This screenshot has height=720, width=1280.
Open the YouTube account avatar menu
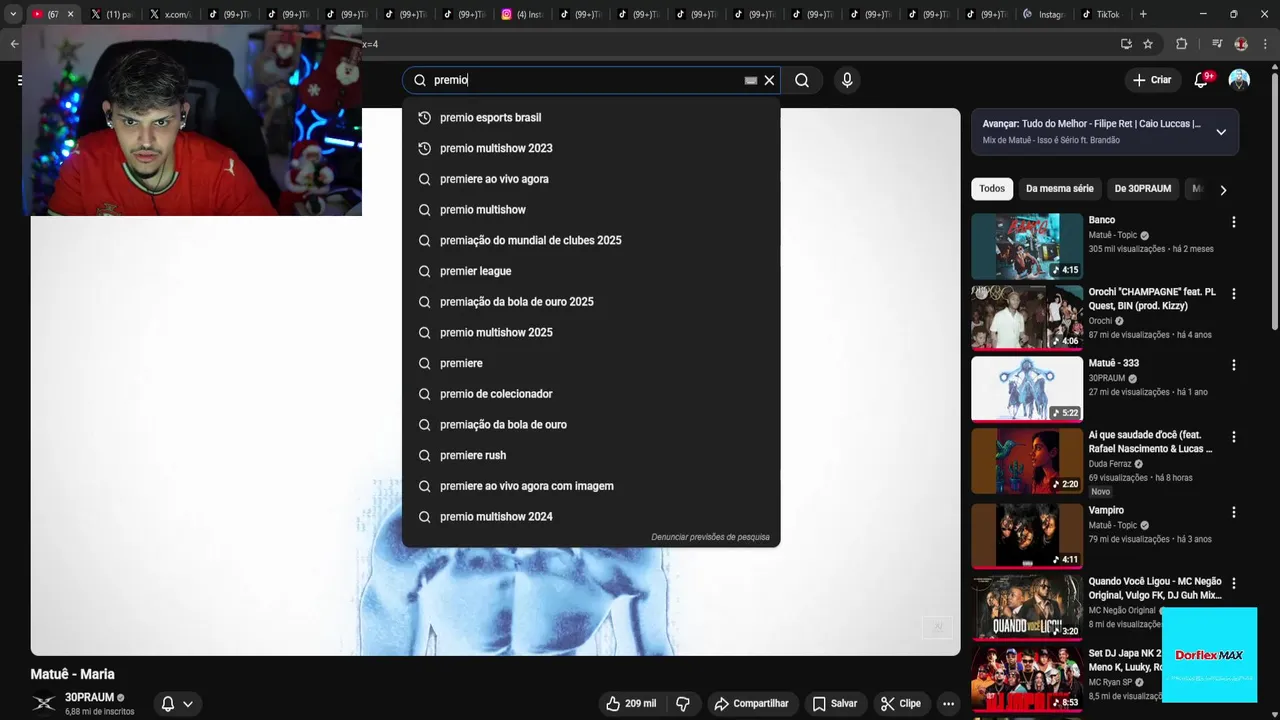(x=1239, y=80)
